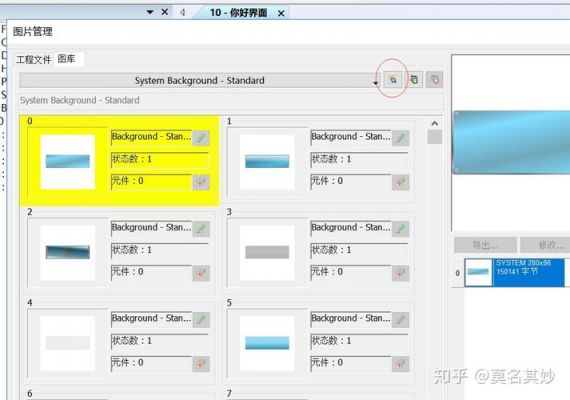This screenshot has height=400, width=570.
Task: Click the icon beside 元件:0 of picture 1
Action: 400,182
